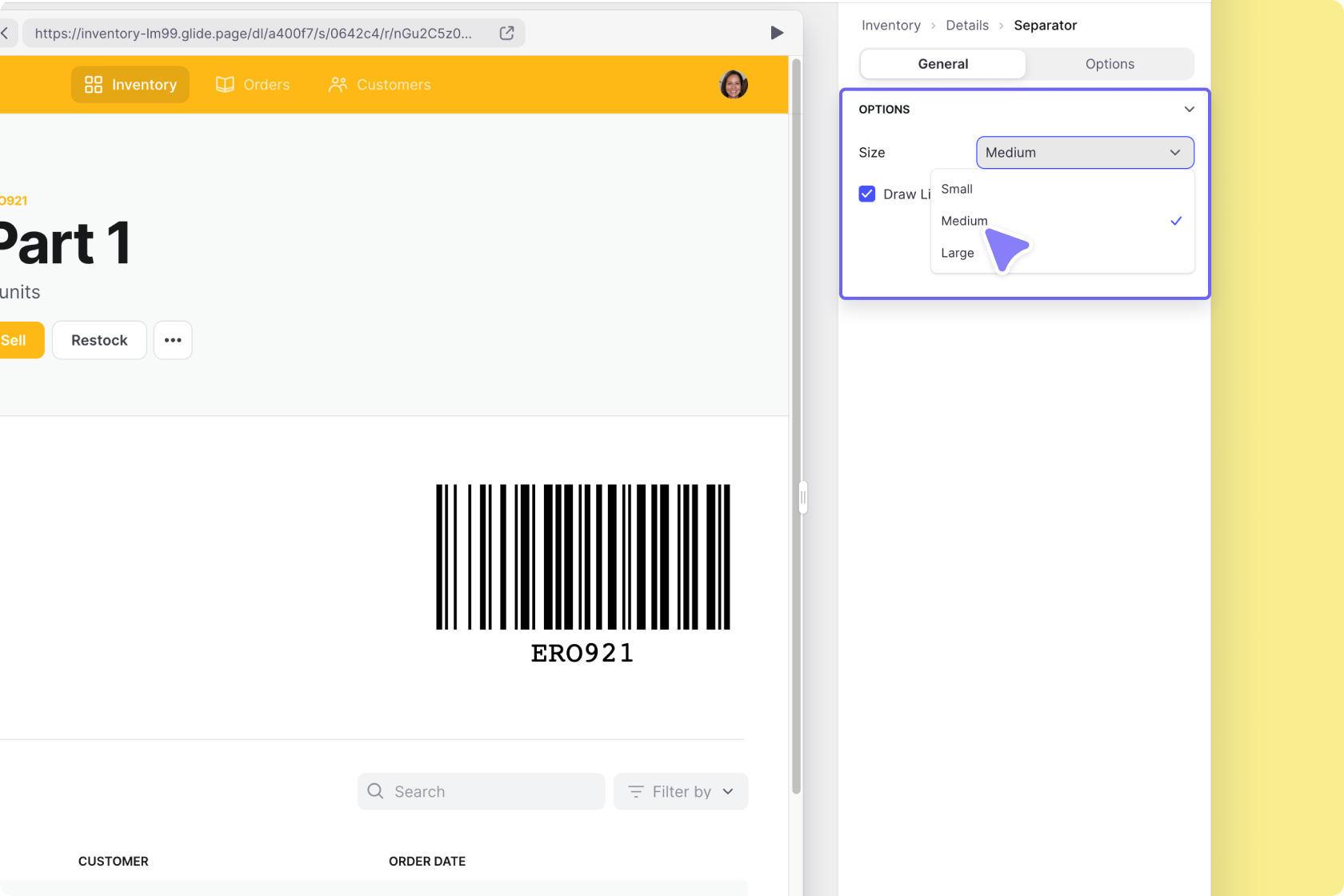The width and height of the screenshot is (1344, 896).
Task: Click the Details breadcrumb link
Action: coord(966,26)
